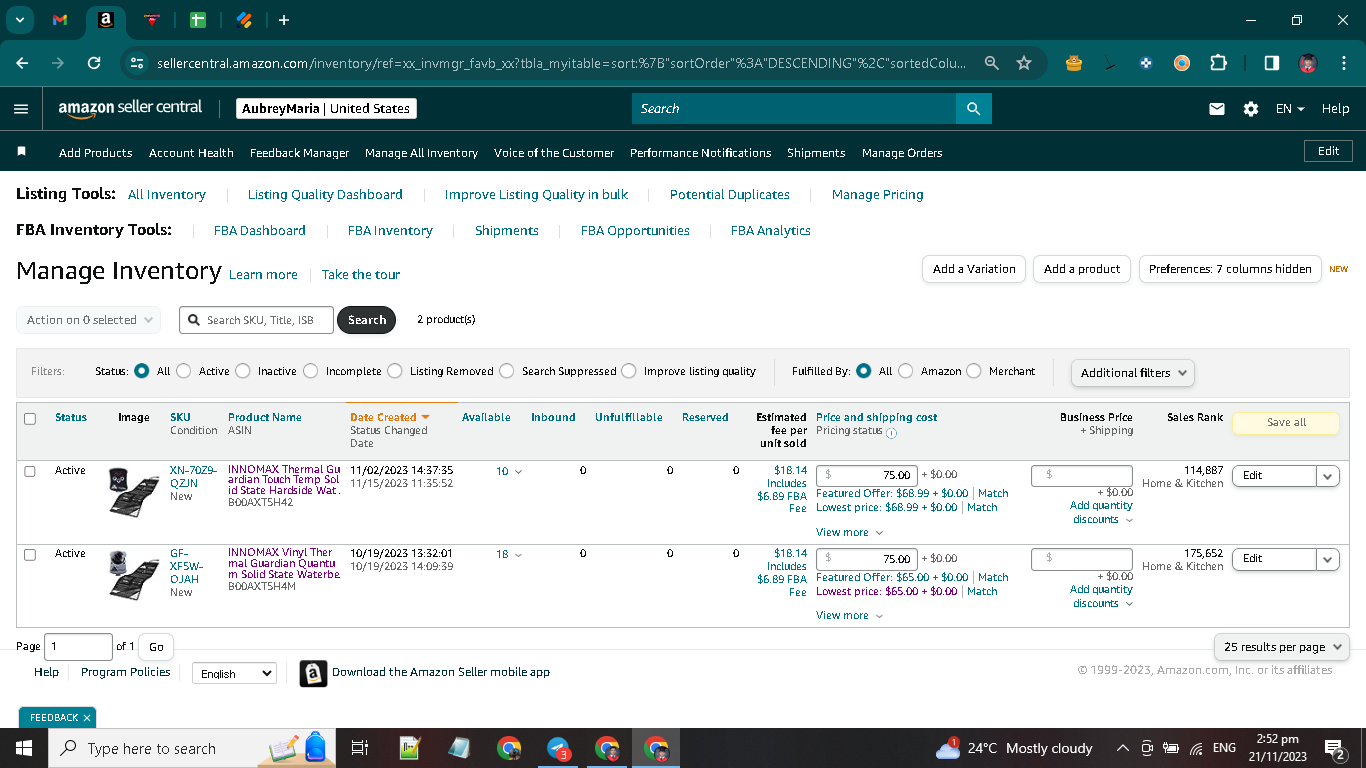Click the Pricing status info icon
This screenshot has width=1366, height=768.
tap(892, 432)
